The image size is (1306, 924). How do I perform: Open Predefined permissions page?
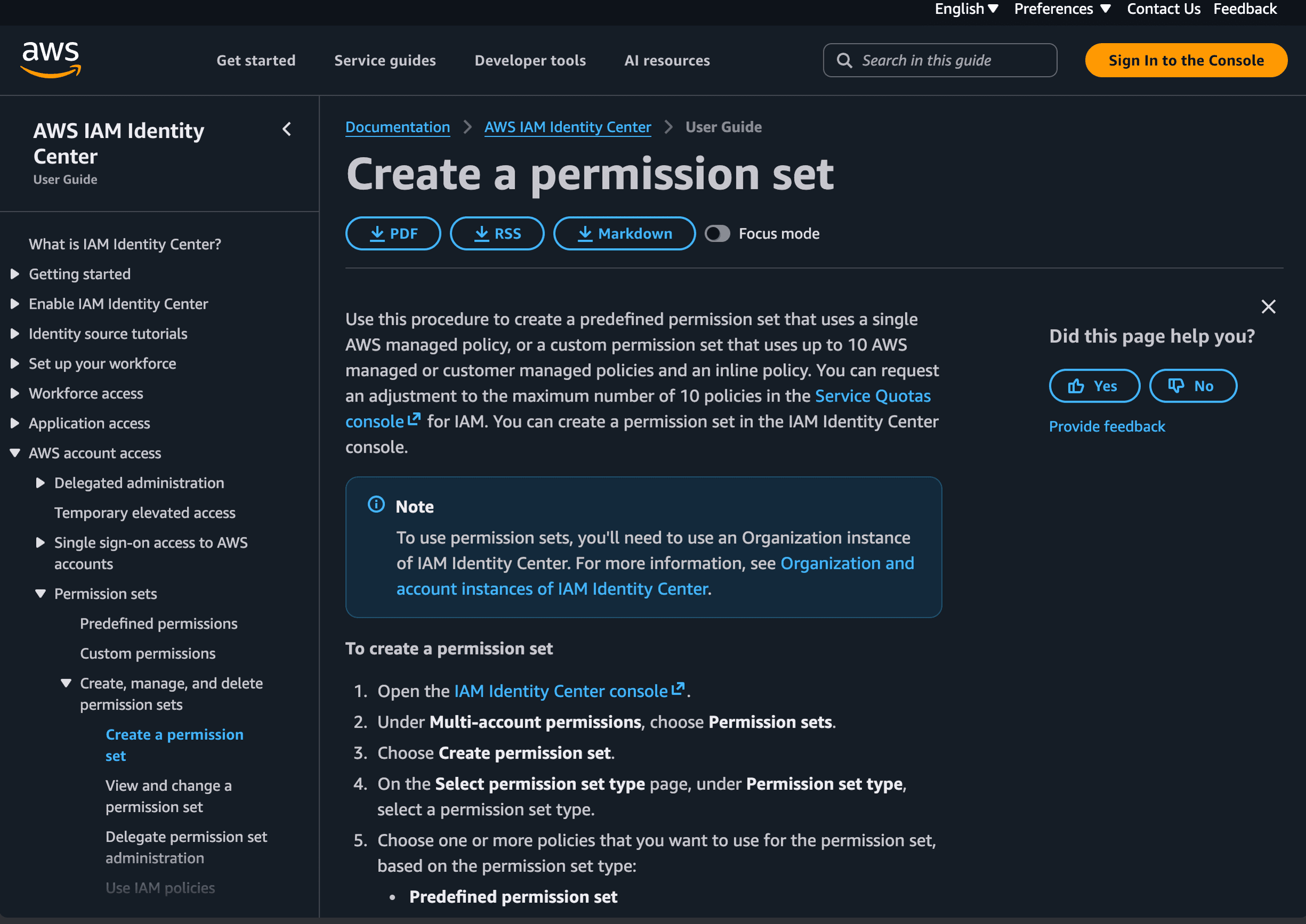pos(158,624)
